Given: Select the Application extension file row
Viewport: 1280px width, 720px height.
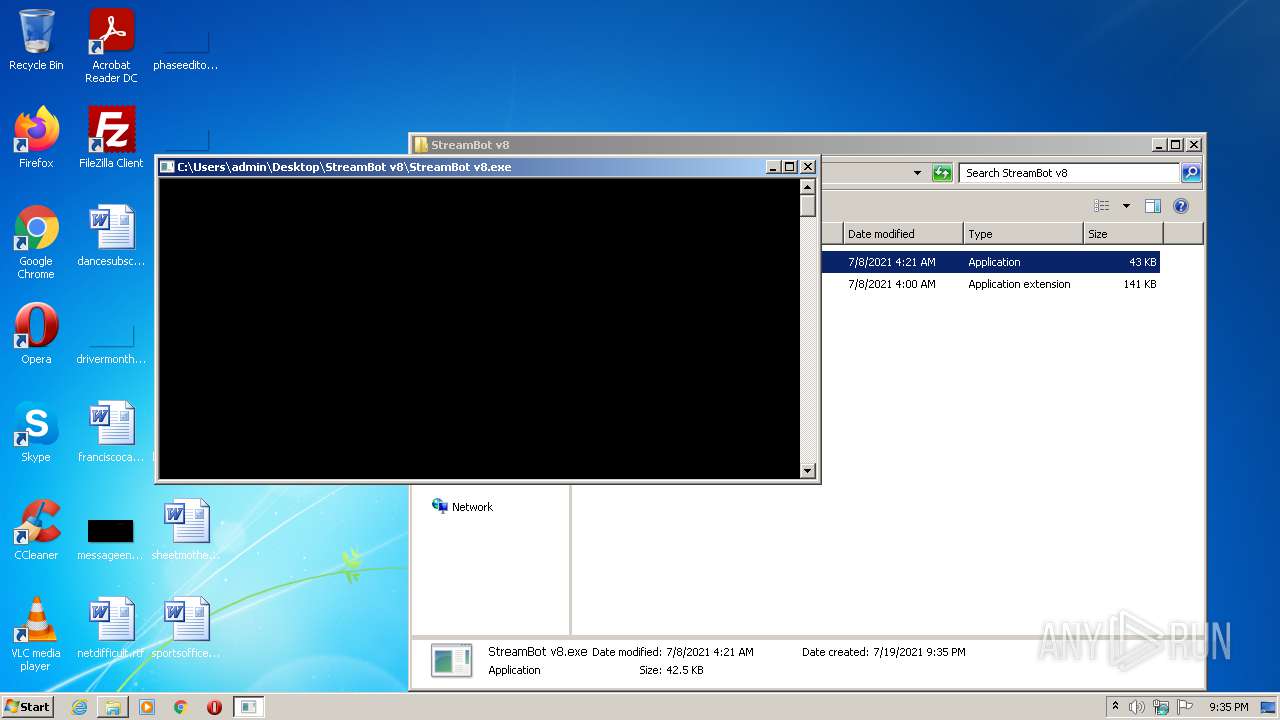Looking at the screenshot, I should tap(990, 284).
